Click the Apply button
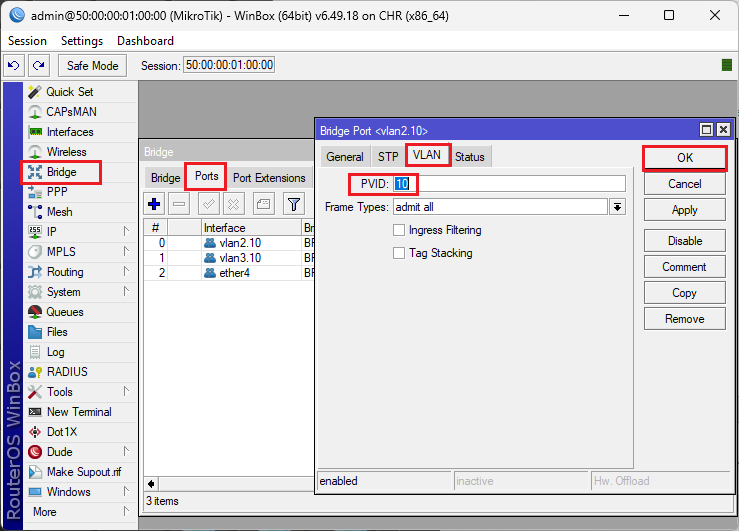Screen dimensions: 739x531 (x=684, y=210)
